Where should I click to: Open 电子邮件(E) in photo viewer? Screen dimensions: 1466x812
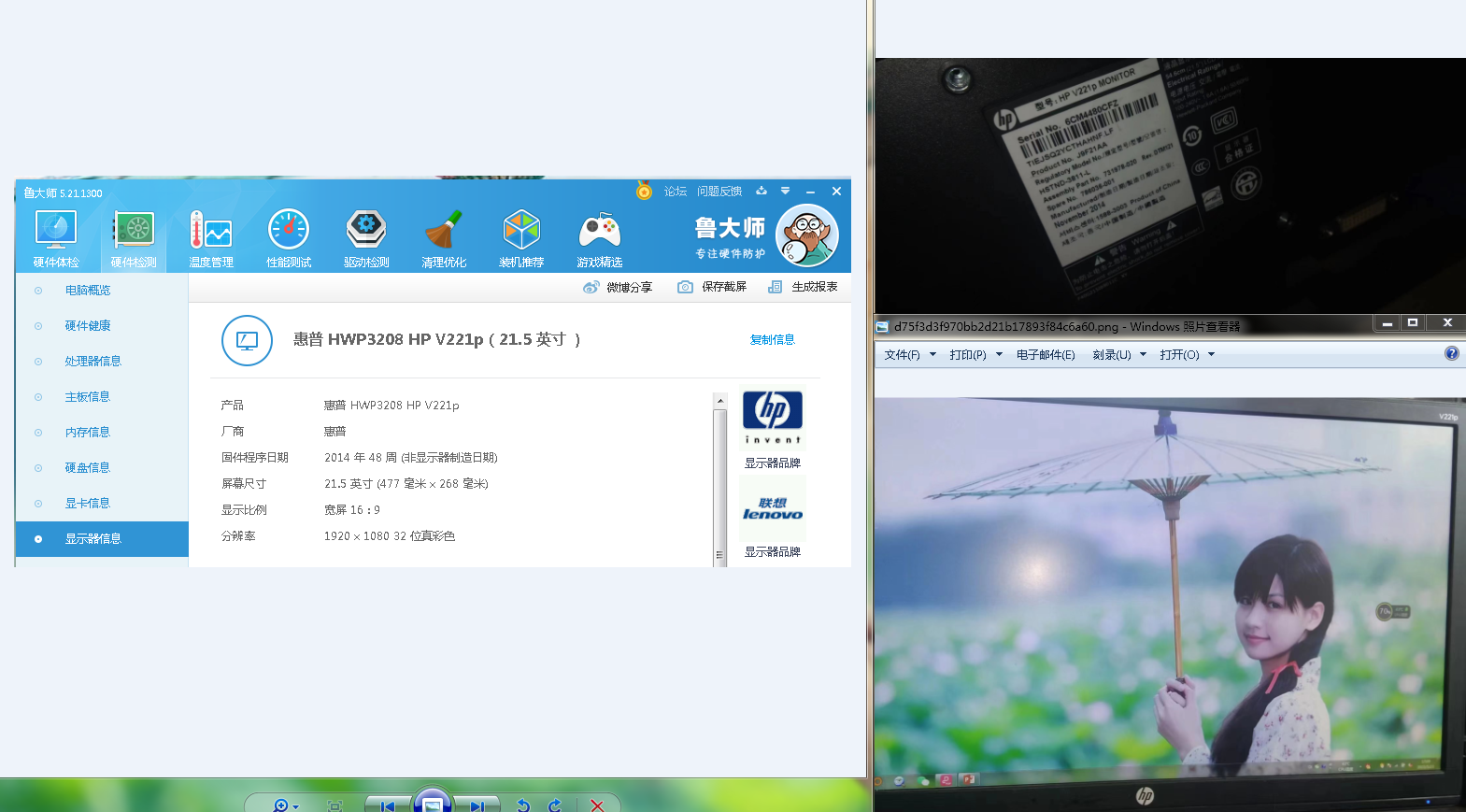coord(1046,355)
